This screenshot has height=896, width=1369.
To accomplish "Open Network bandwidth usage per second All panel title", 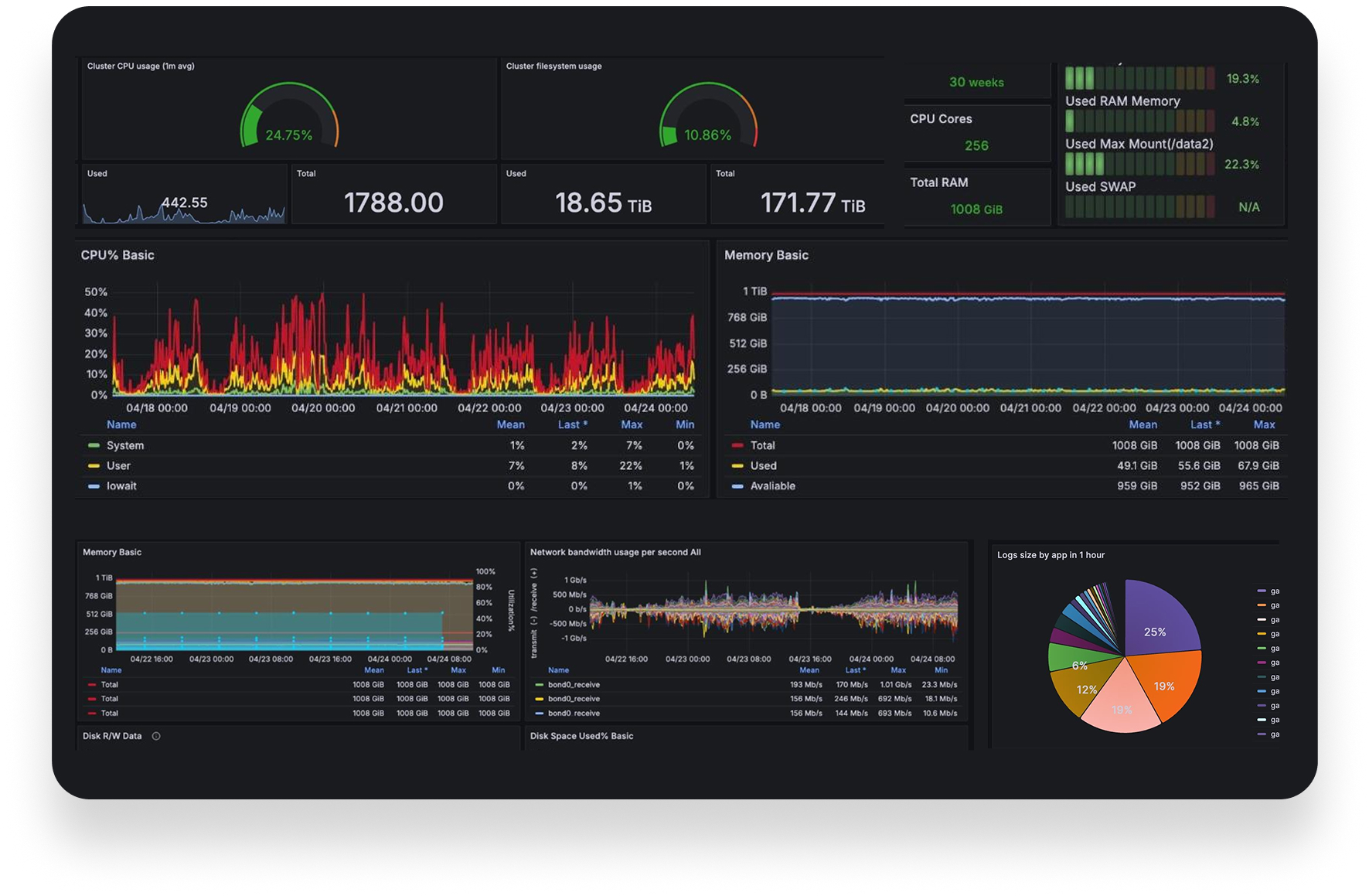I will 615,552.
